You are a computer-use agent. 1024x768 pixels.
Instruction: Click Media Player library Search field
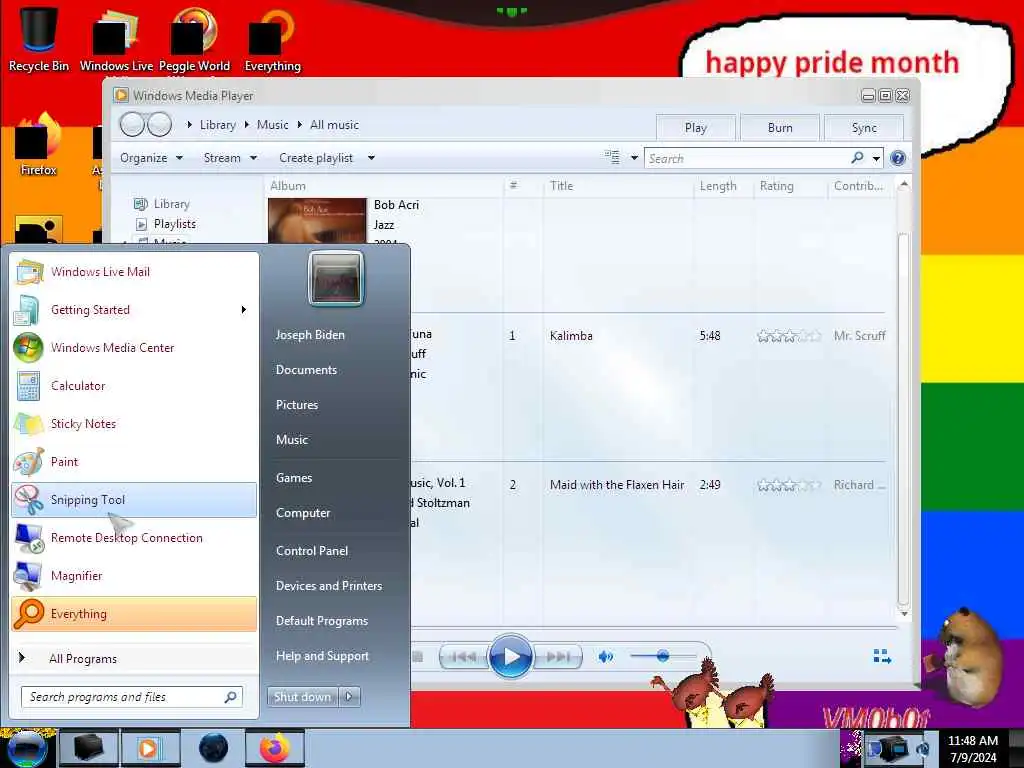click(x=746, y=158)
